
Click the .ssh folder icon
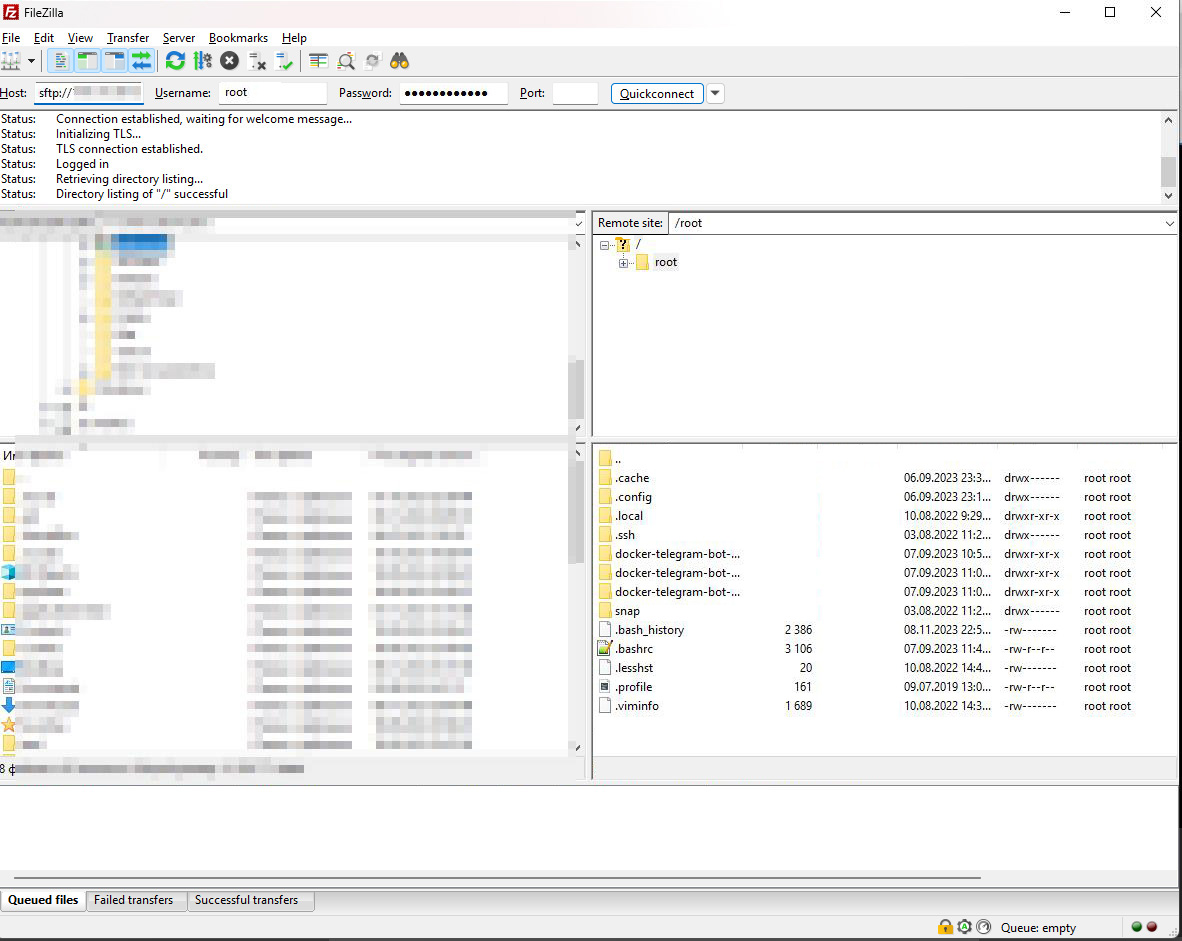605,535
